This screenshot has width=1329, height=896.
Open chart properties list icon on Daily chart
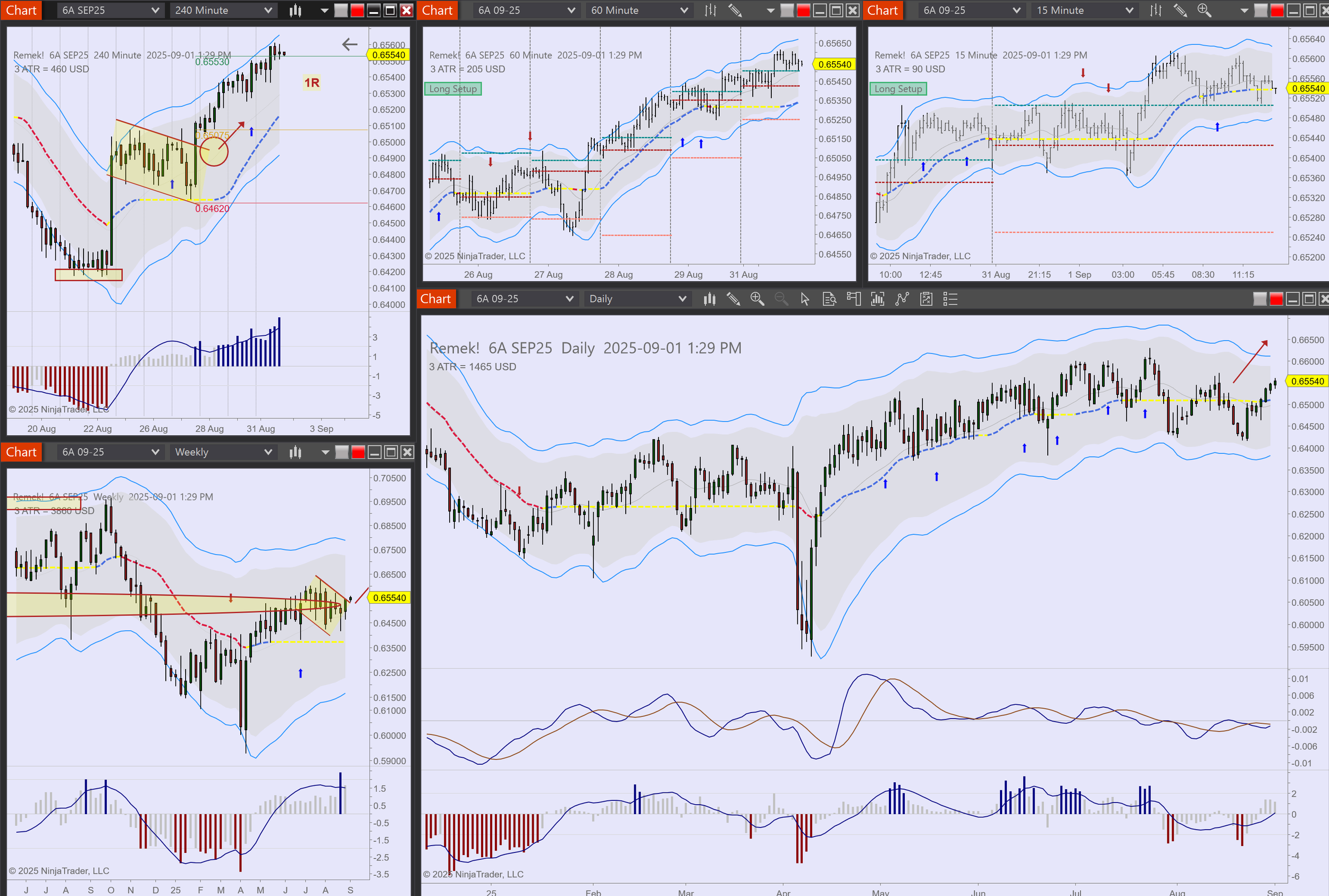950,299
